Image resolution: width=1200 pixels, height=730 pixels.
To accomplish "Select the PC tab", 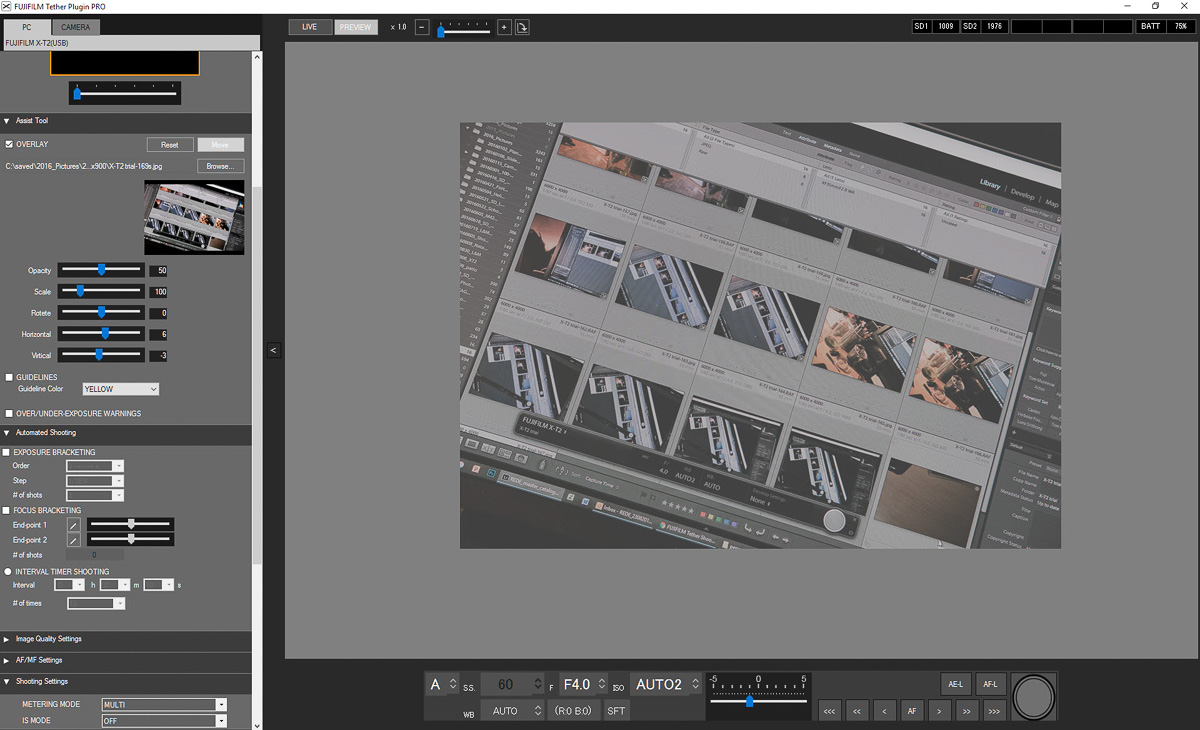I will (27, 27).
